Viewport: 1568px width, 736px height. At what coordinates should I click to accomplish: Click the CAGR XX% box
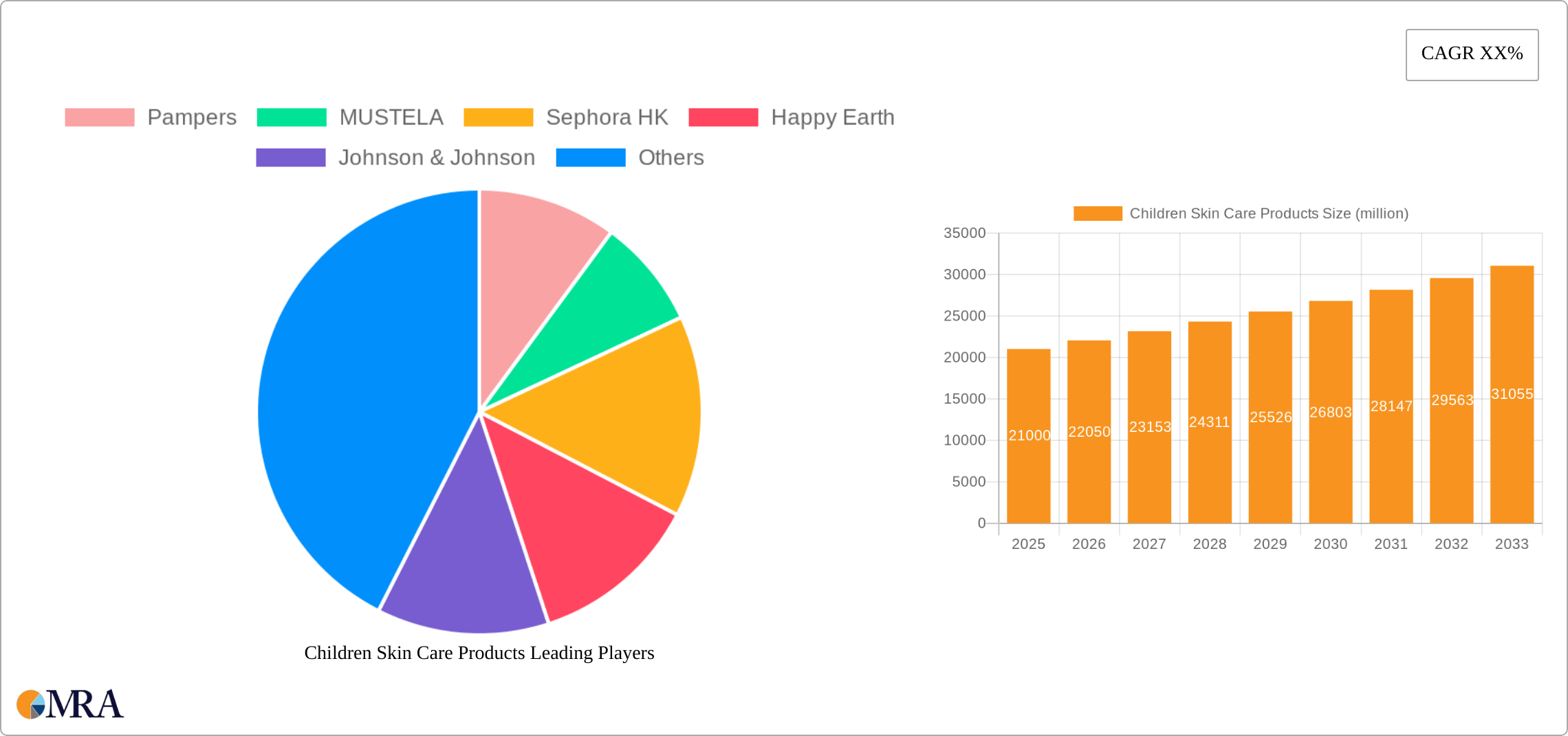pos(1472,54)
